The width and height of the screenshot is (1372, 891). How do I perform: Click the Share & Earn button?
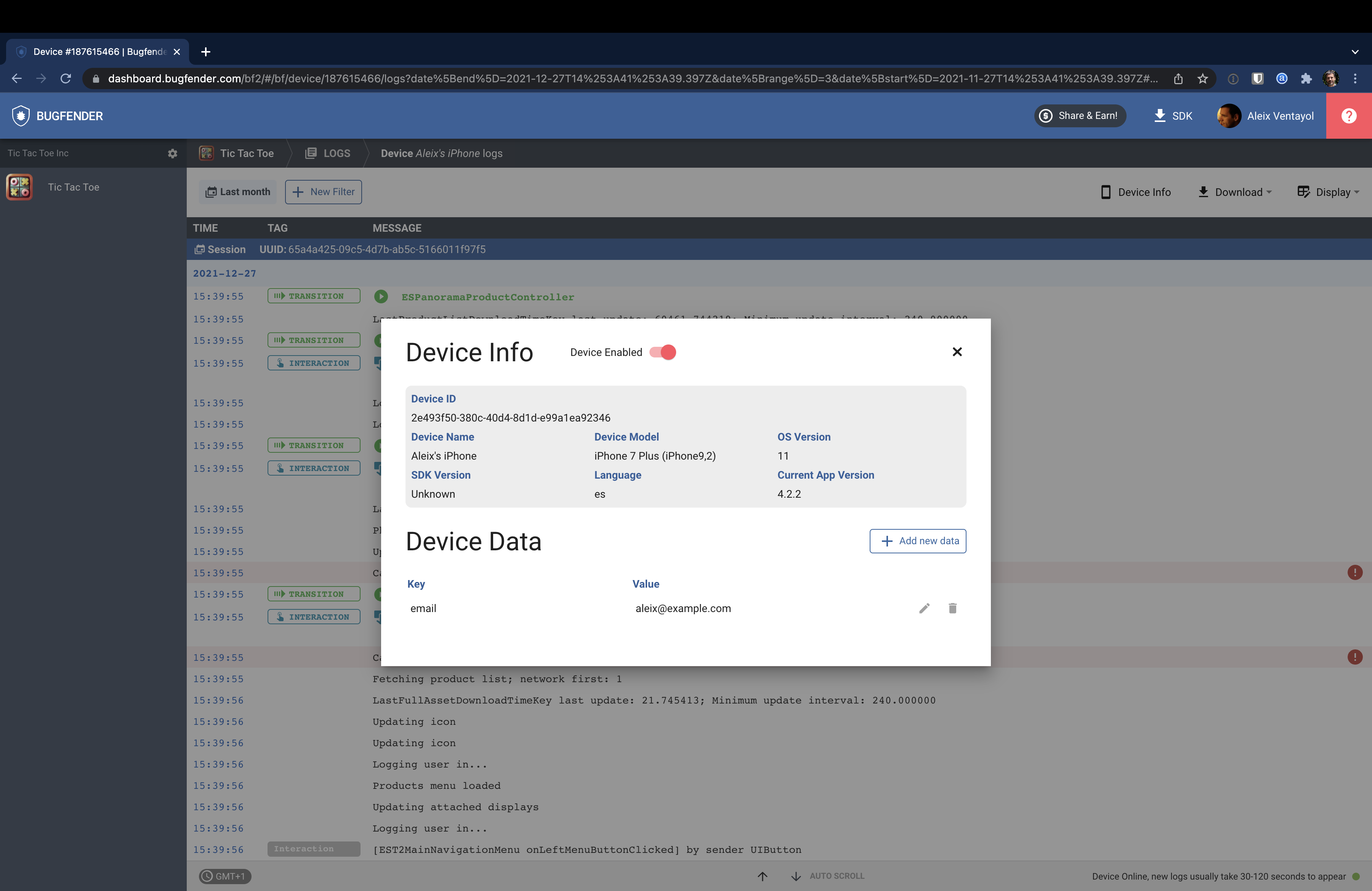pos(1079,116)
